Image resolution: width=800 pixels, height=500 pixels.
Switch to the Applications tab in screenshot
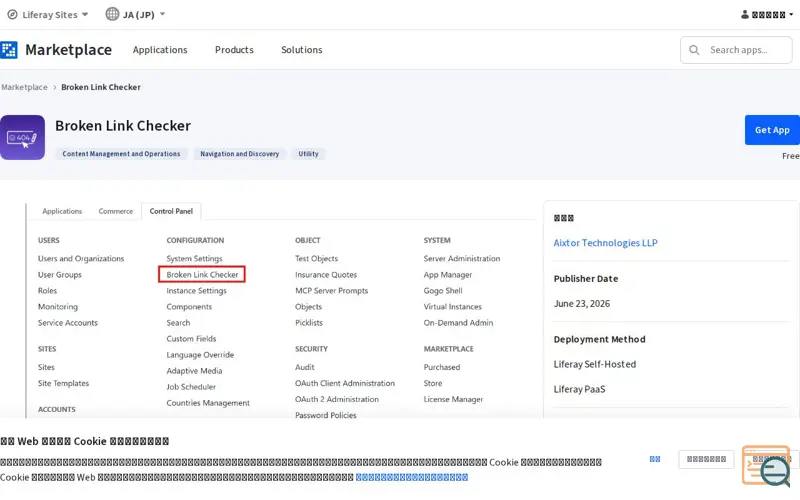coord(62,211)
